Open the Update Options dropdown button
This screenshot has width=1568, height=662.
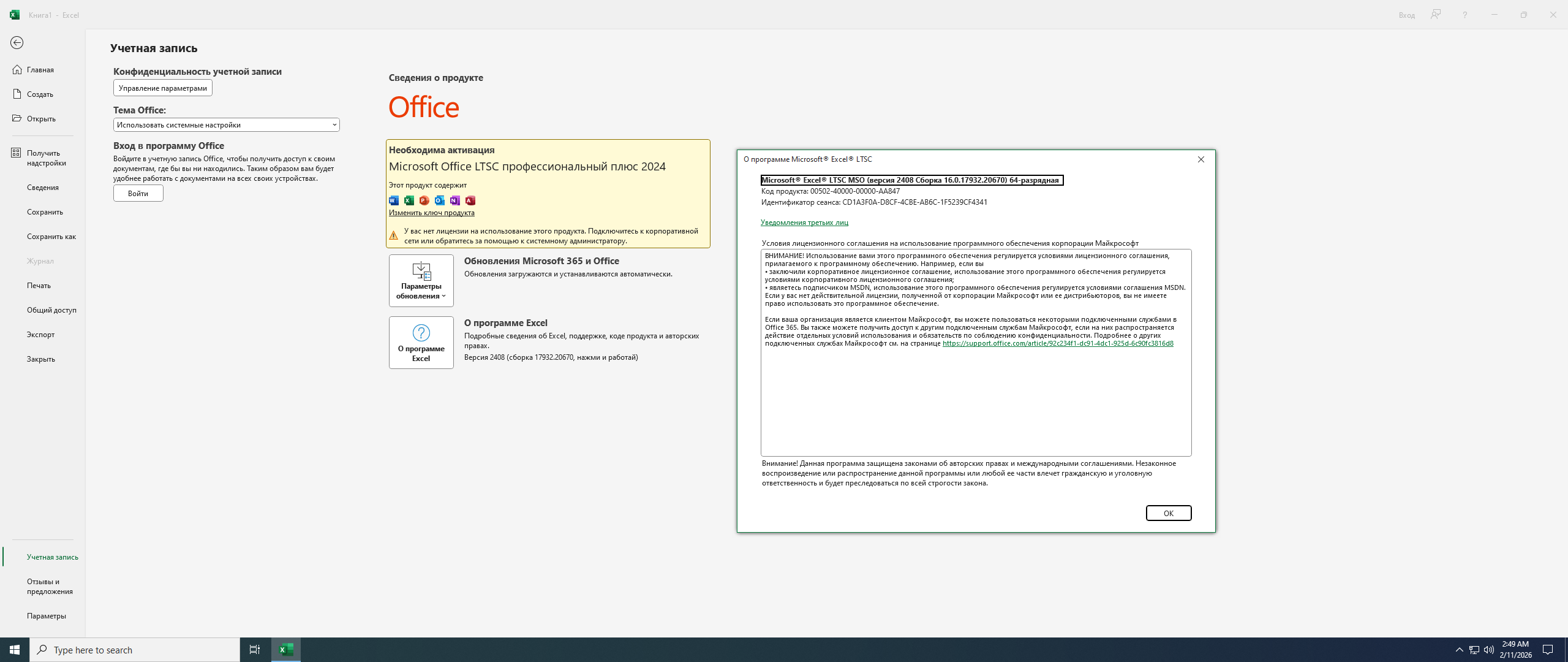(421, 280)
